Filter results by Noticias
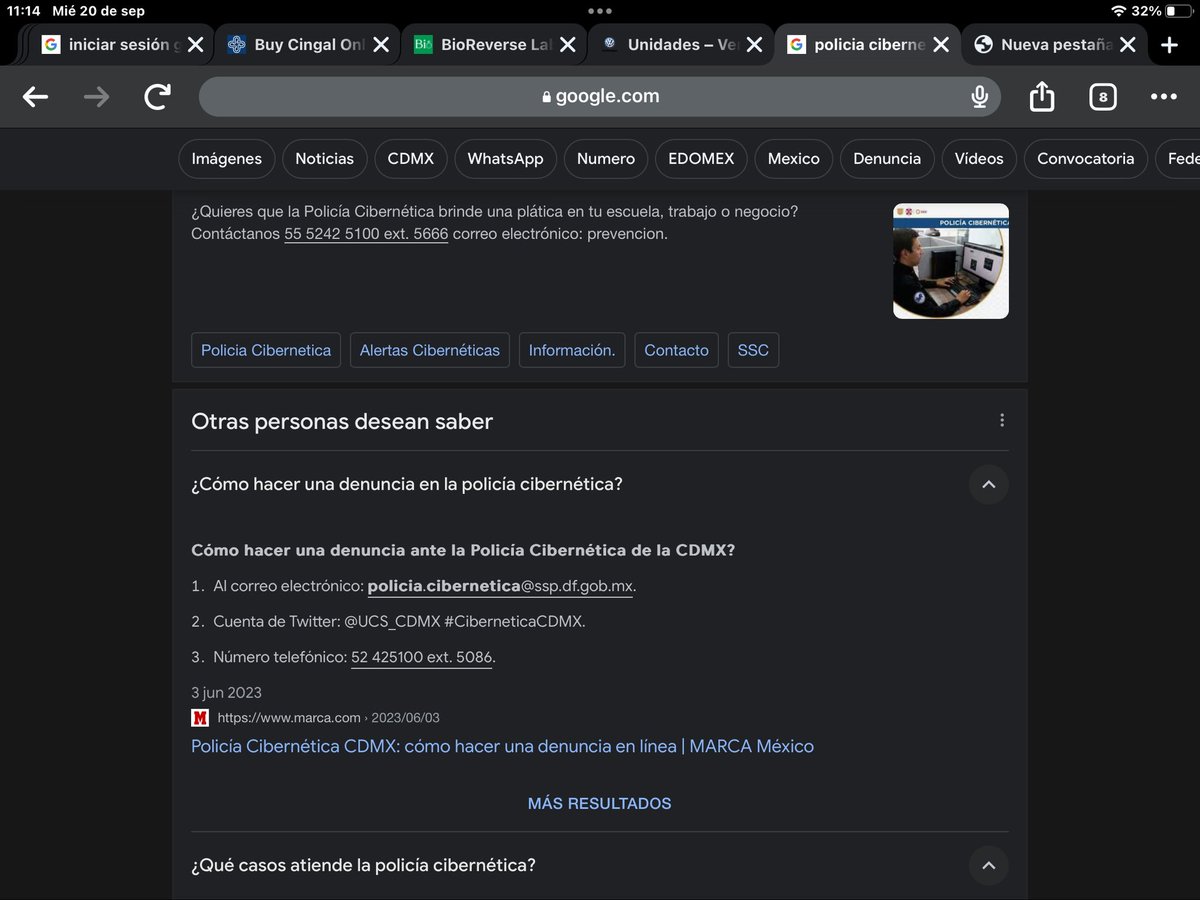The height and width of the screenshot is (900, 1200). point(325,158)
